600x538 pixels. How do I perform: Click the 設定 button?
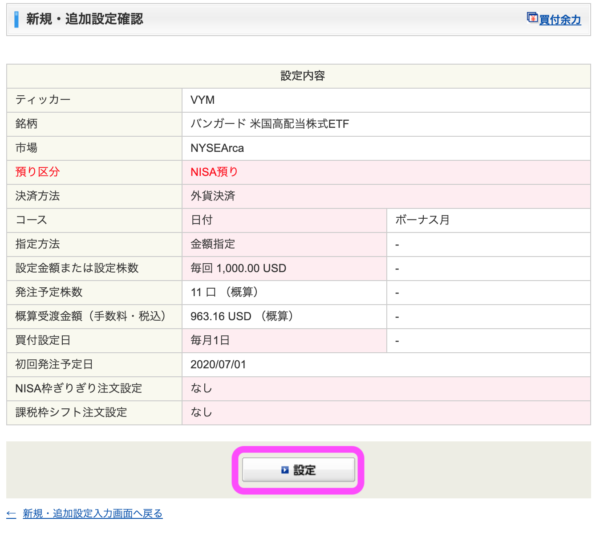[x=298, y=470]
